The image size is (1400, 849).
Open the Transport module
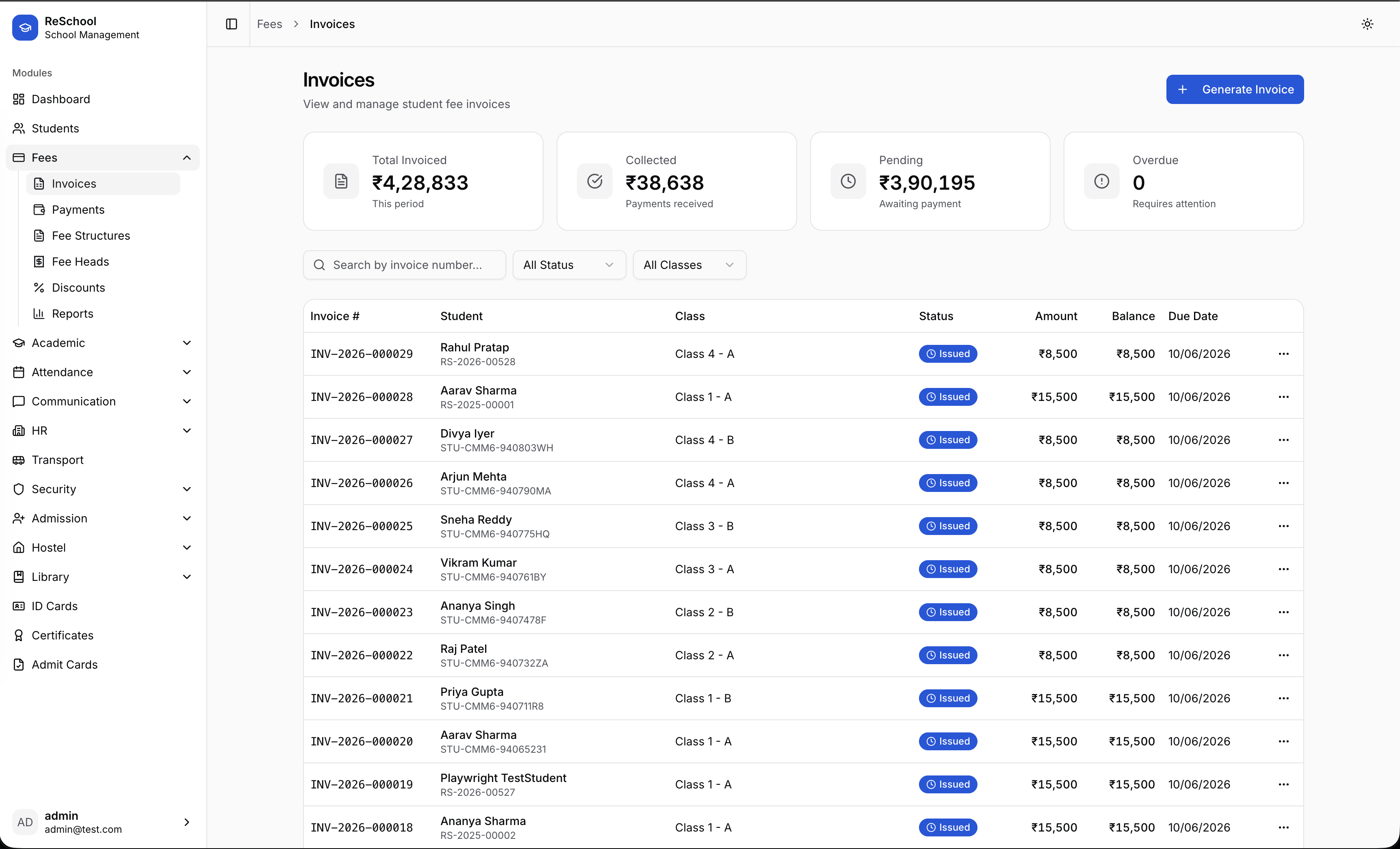pos(57,460)
